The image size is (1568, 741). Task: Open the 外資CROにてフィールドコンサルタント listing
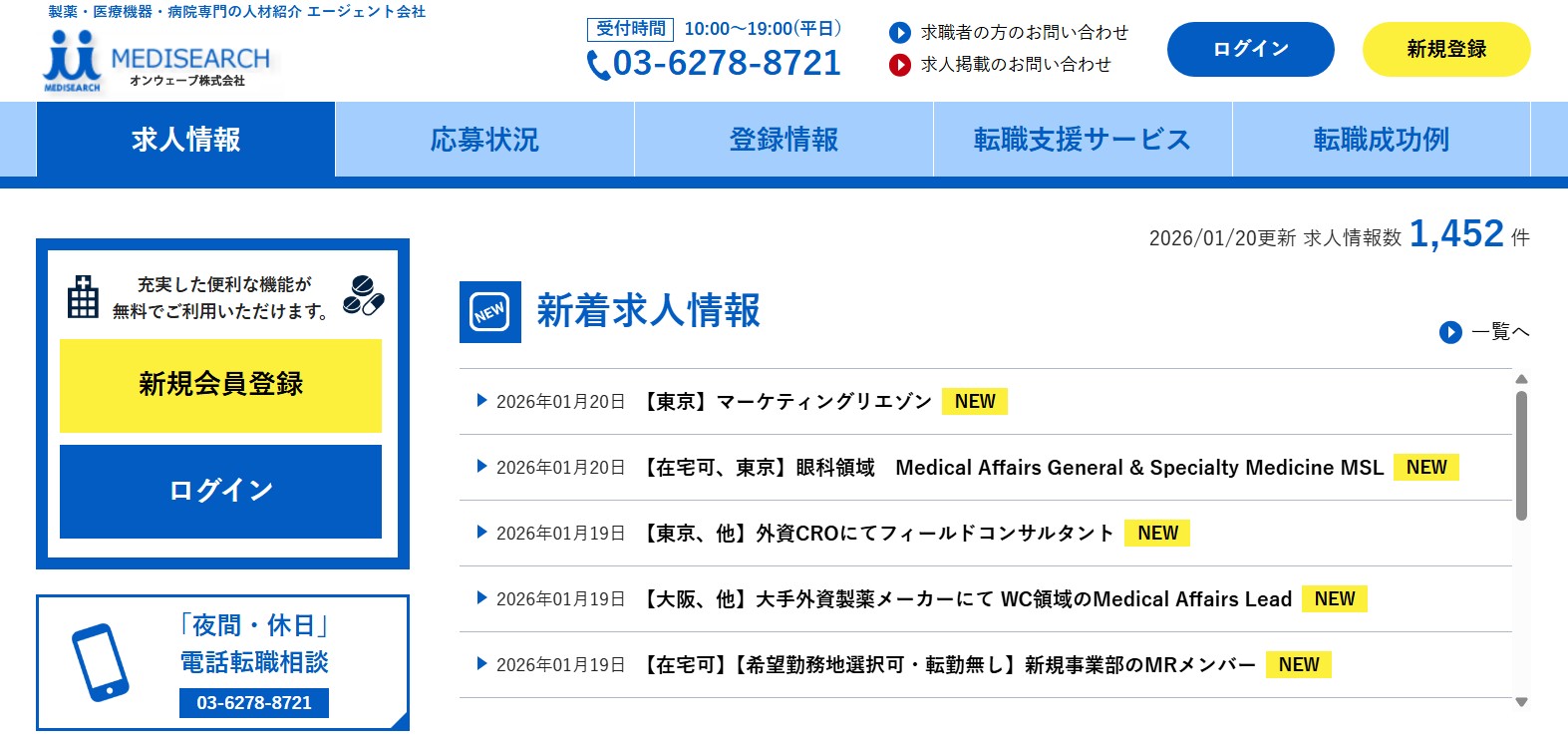[877, 534]
